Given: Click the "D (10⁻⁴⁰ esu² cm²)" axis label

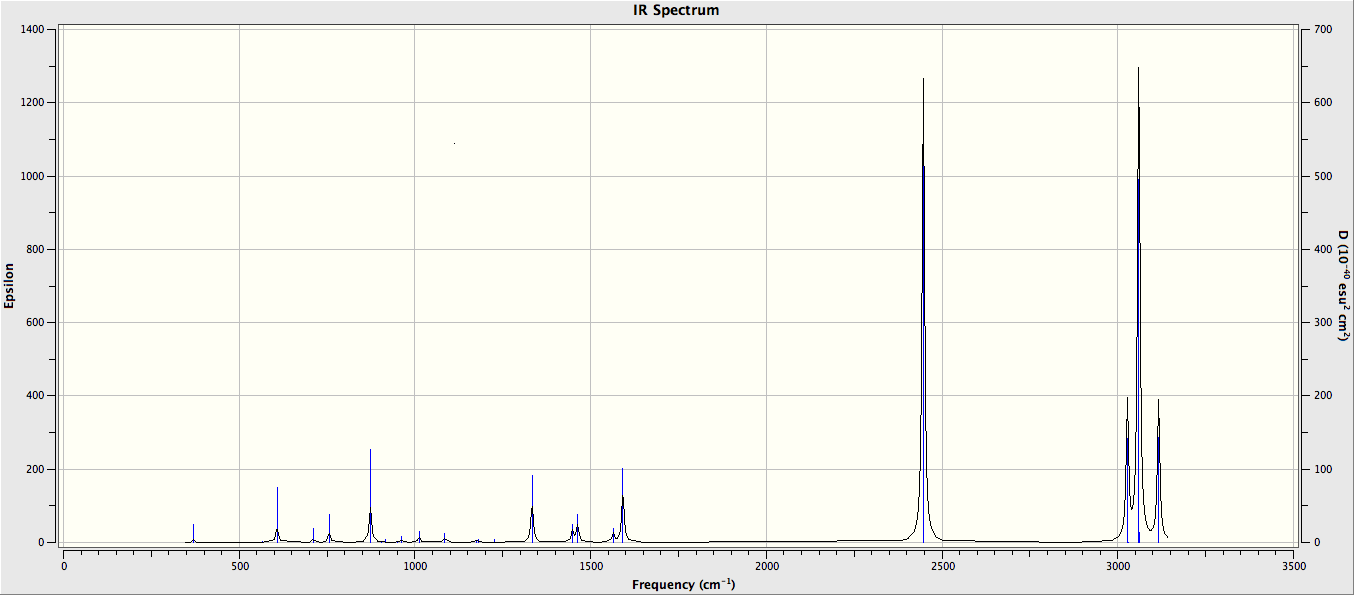Looking at the screenshot, I should pos(1344,286).
